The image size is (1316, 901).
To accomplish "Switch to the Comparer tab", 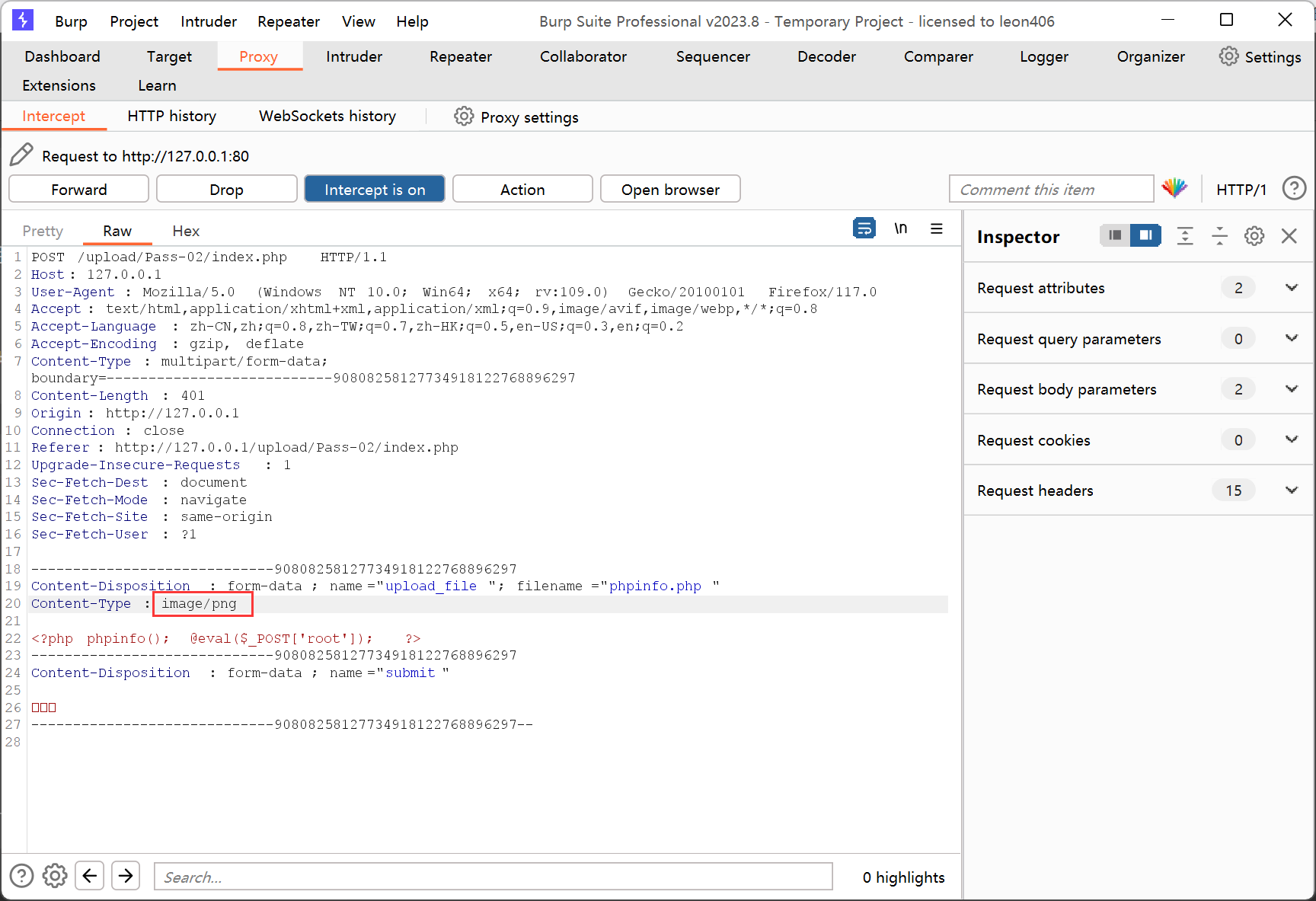I will [x=938, y=56].
